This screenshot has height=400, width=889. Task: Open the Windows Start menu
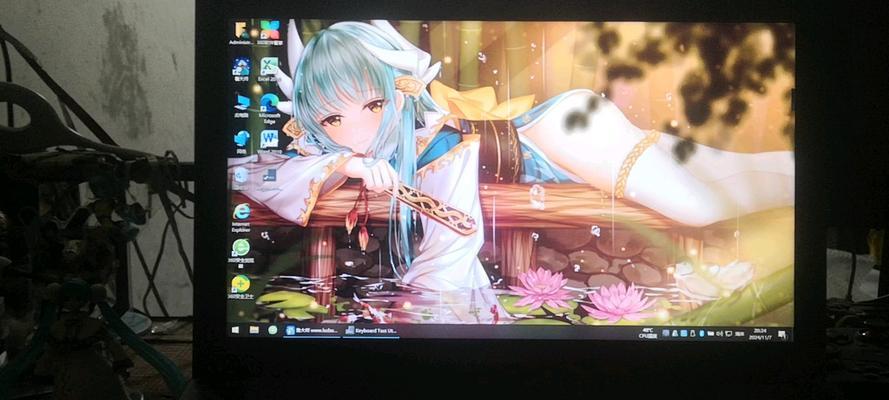[235, 329]
